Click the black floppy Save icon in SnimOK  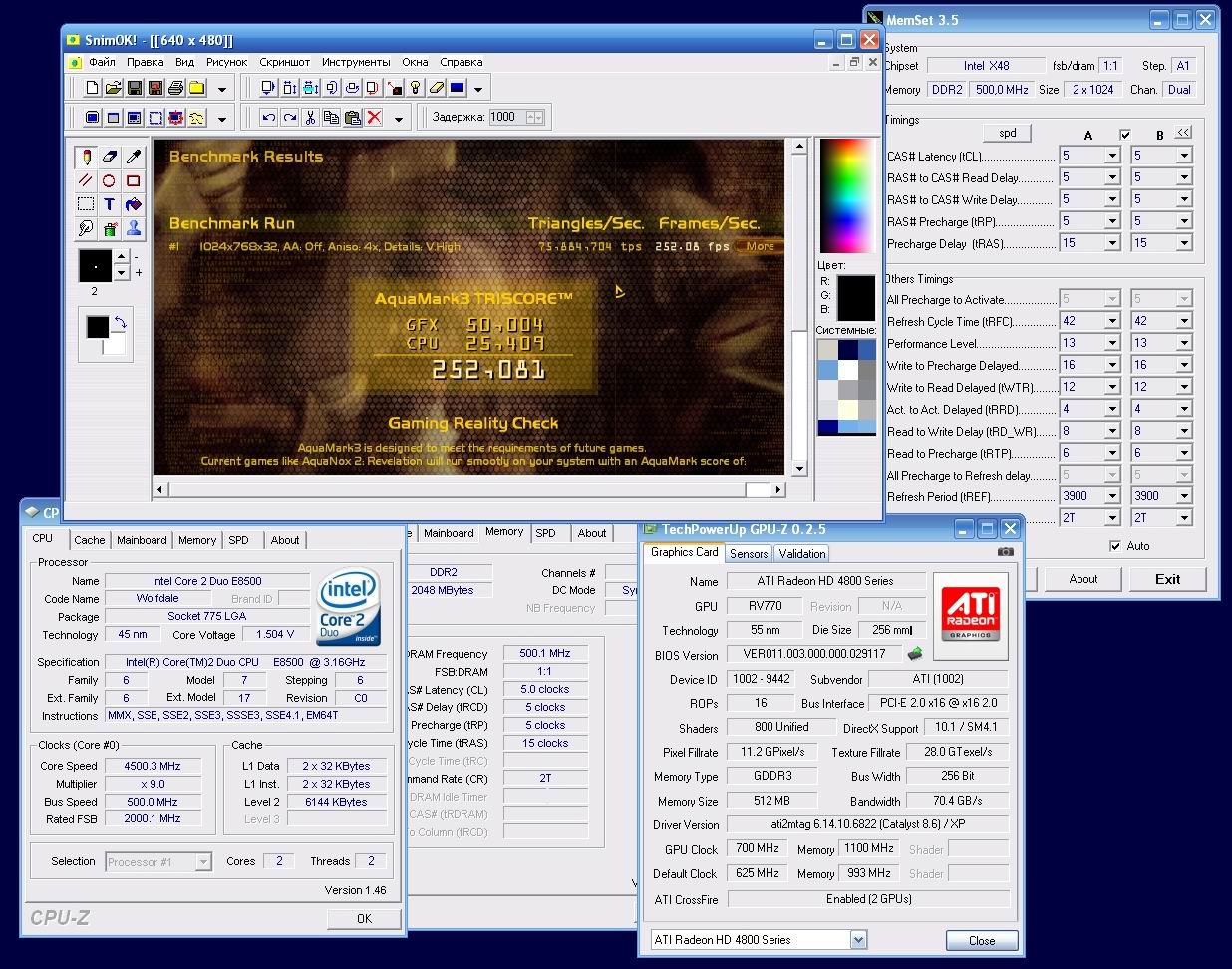point(135,88)
